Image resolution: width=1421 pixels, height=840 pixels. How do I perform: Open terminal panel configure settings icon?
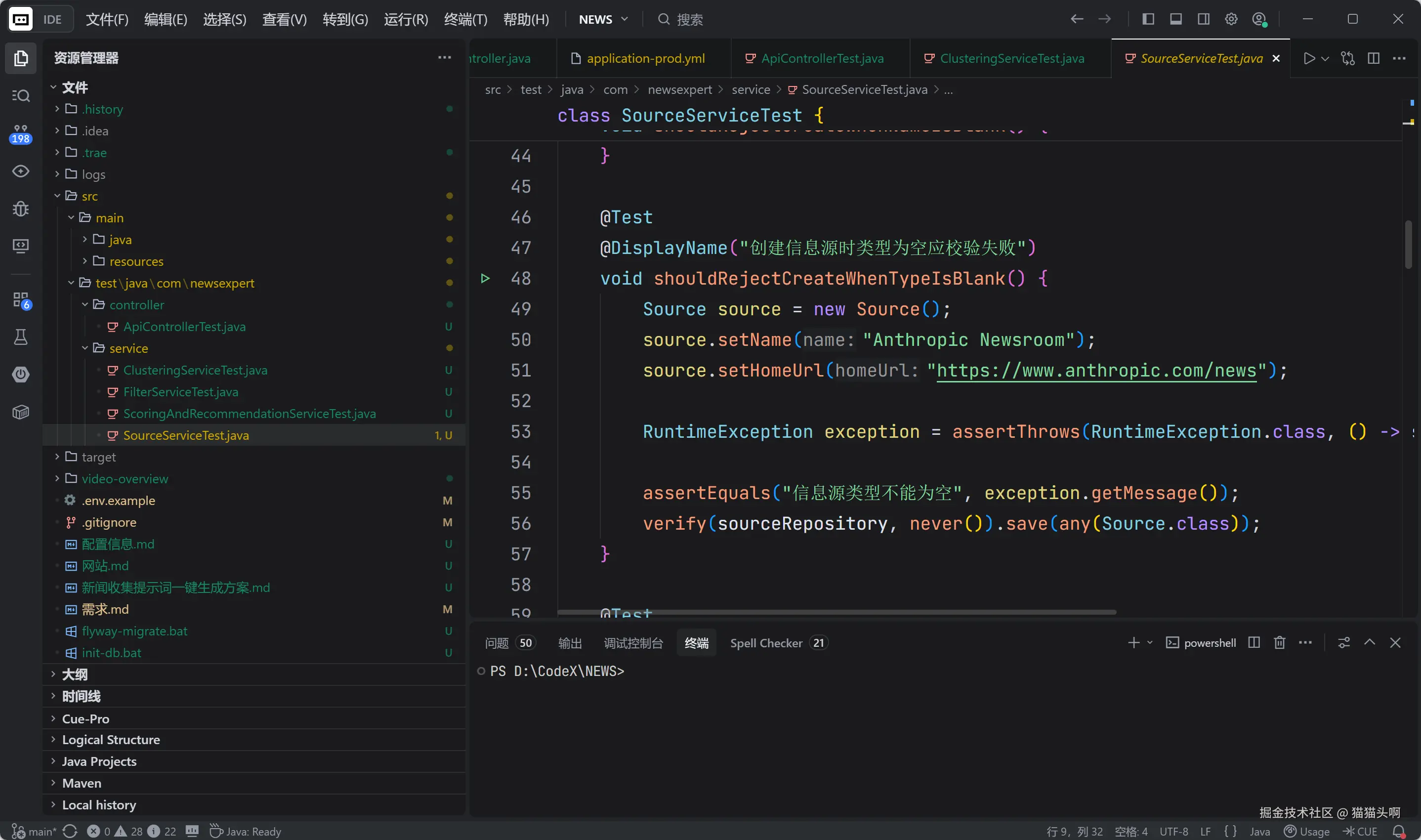[1344, 642]
